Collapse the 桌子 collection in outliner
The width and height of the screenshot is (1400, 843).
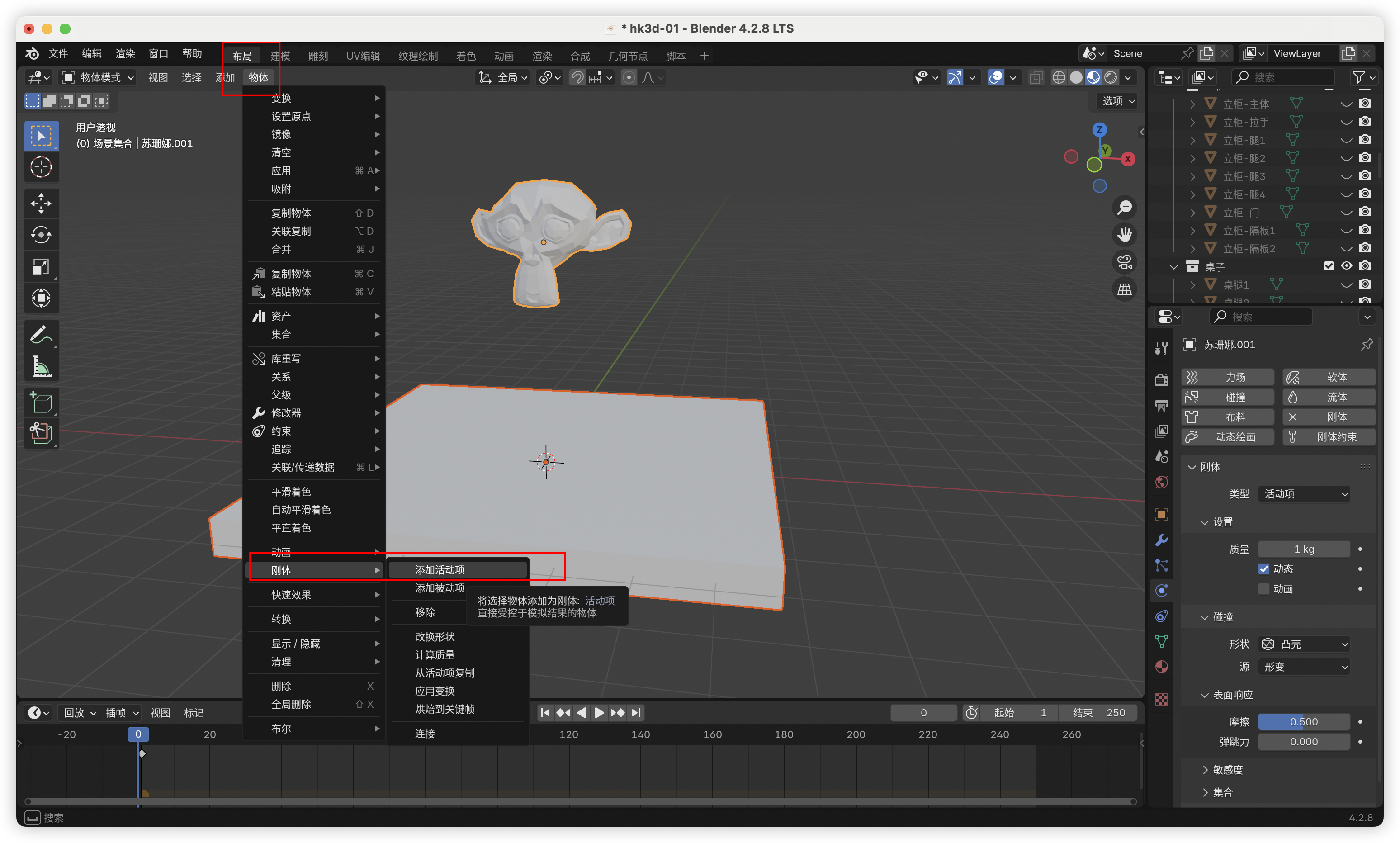1173,266
